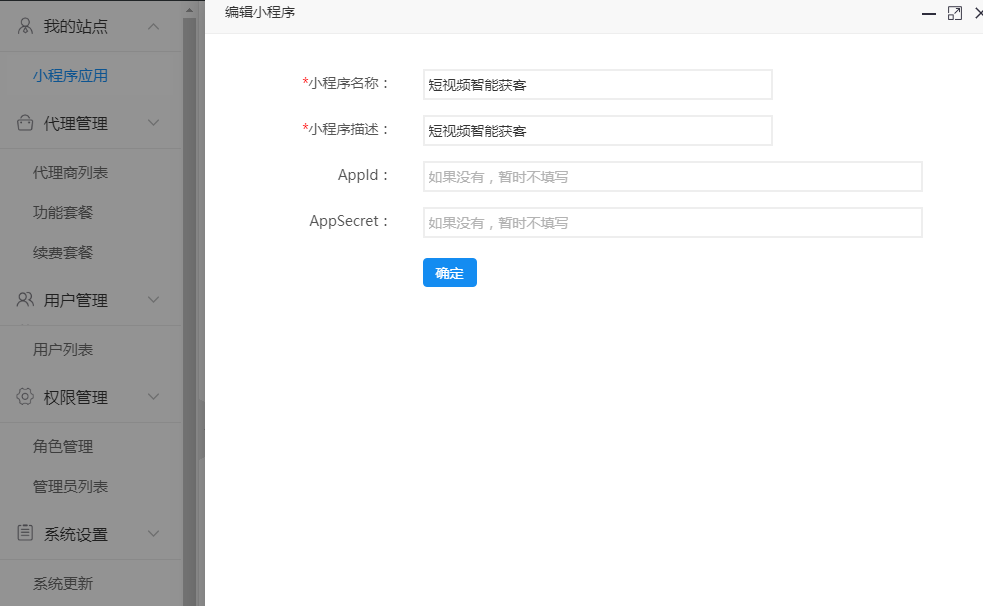The width and height of the screenshot is (983, 606).
Task: Toggle the 系统设置 chevron
Action: tap(154, 533)
